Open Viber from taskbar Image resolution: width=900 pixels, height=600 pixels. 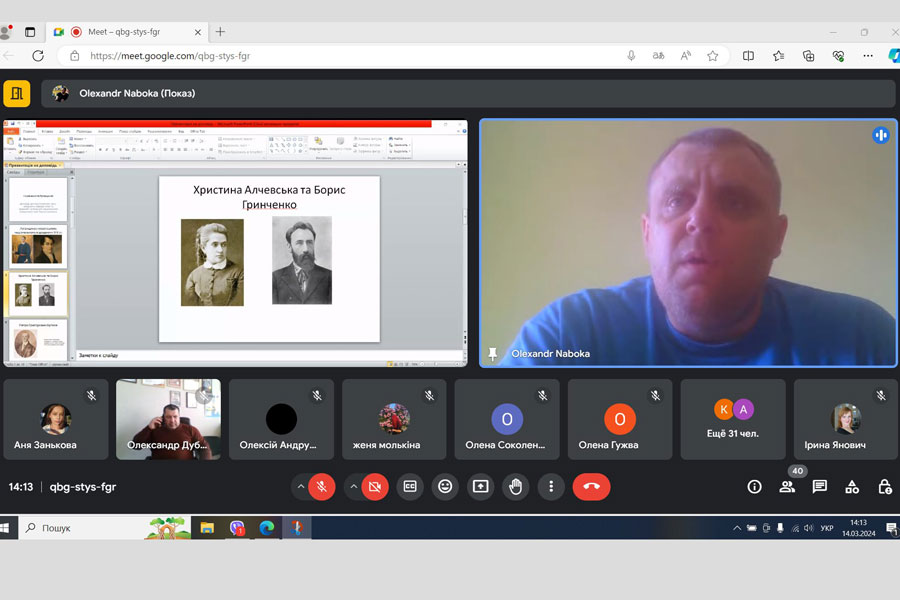click(237, 528)
